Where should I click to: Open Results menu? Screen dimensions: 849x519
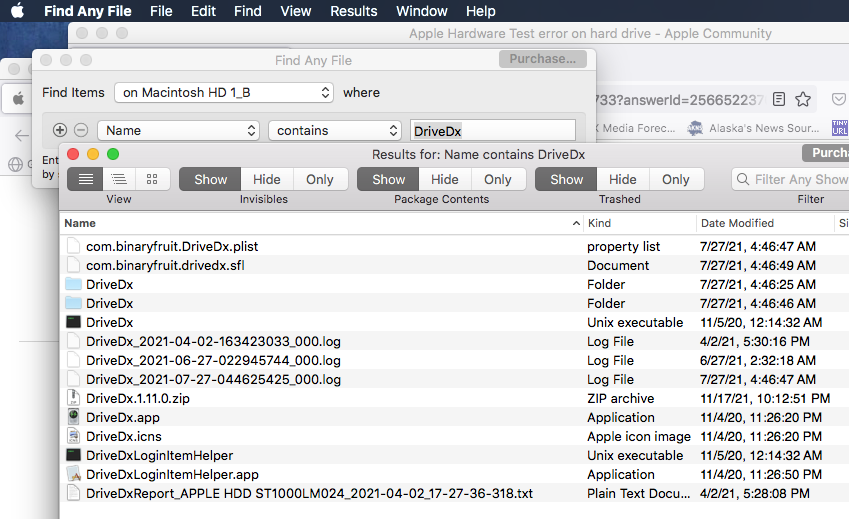pos(354,11)
